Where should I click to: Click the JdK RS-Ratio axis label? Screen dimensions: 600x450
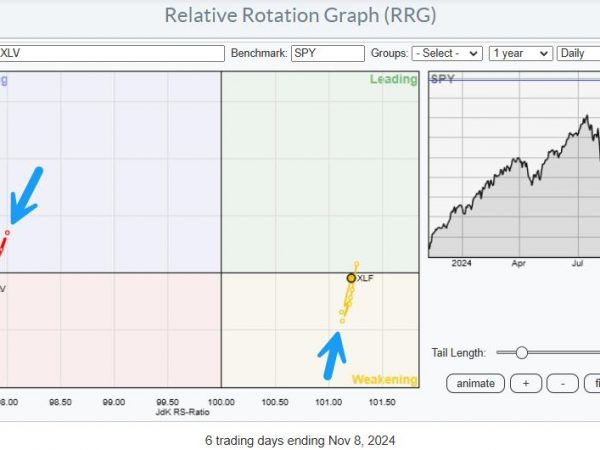click(183, 412)
